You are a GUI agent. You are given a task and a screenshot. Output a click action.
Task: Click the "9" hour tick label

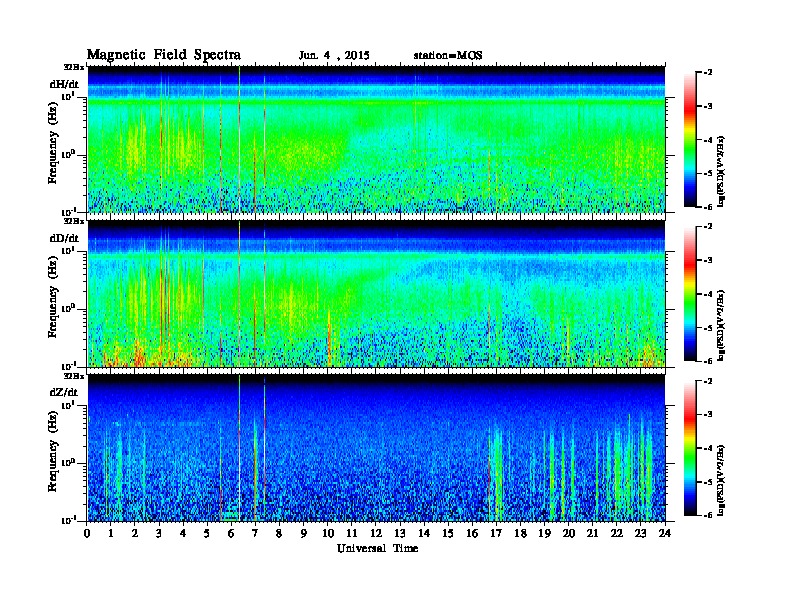tap(304, 533)
